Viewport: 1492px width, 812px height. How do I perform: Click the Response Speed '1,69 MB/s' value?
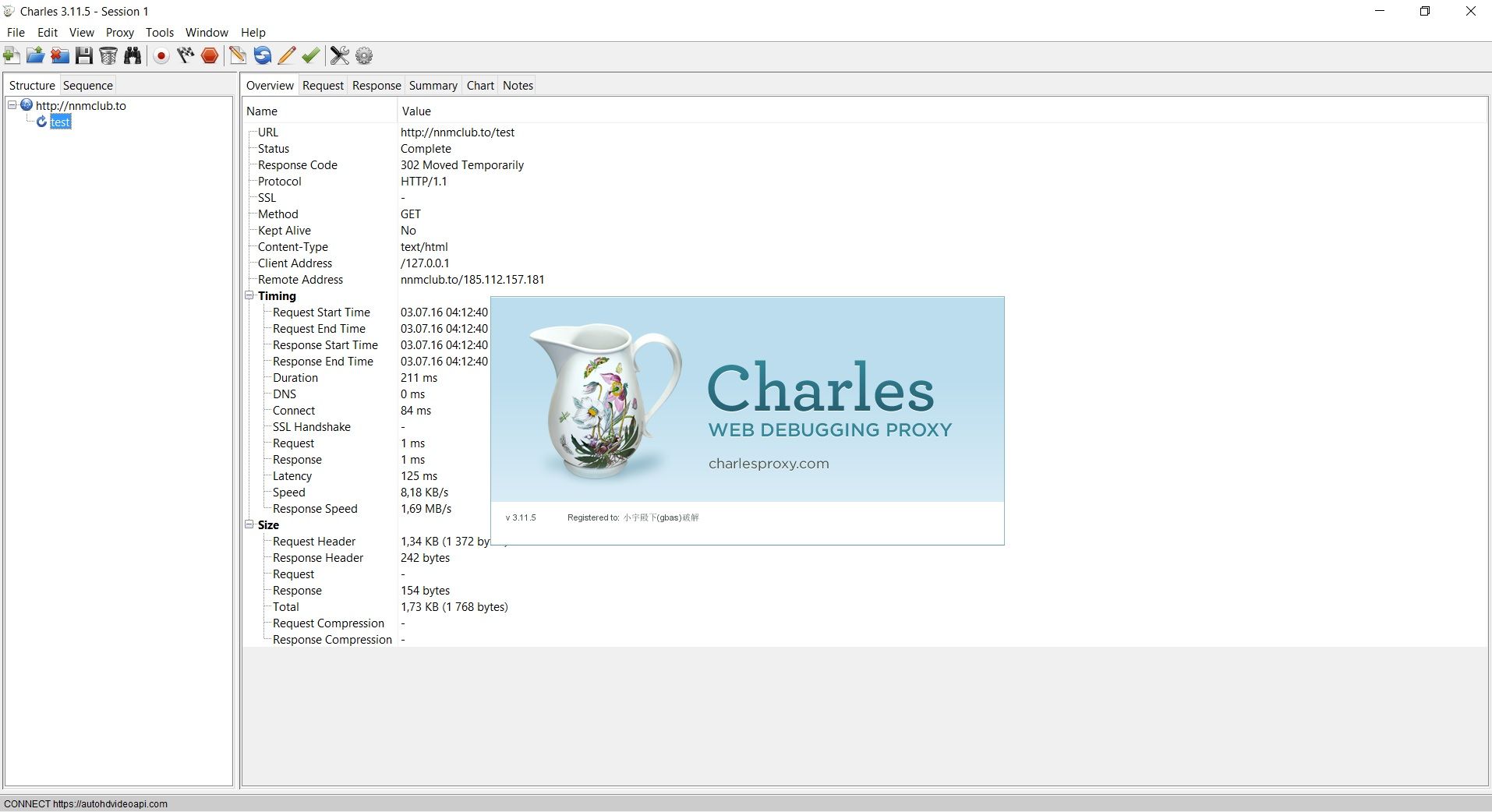426,508
